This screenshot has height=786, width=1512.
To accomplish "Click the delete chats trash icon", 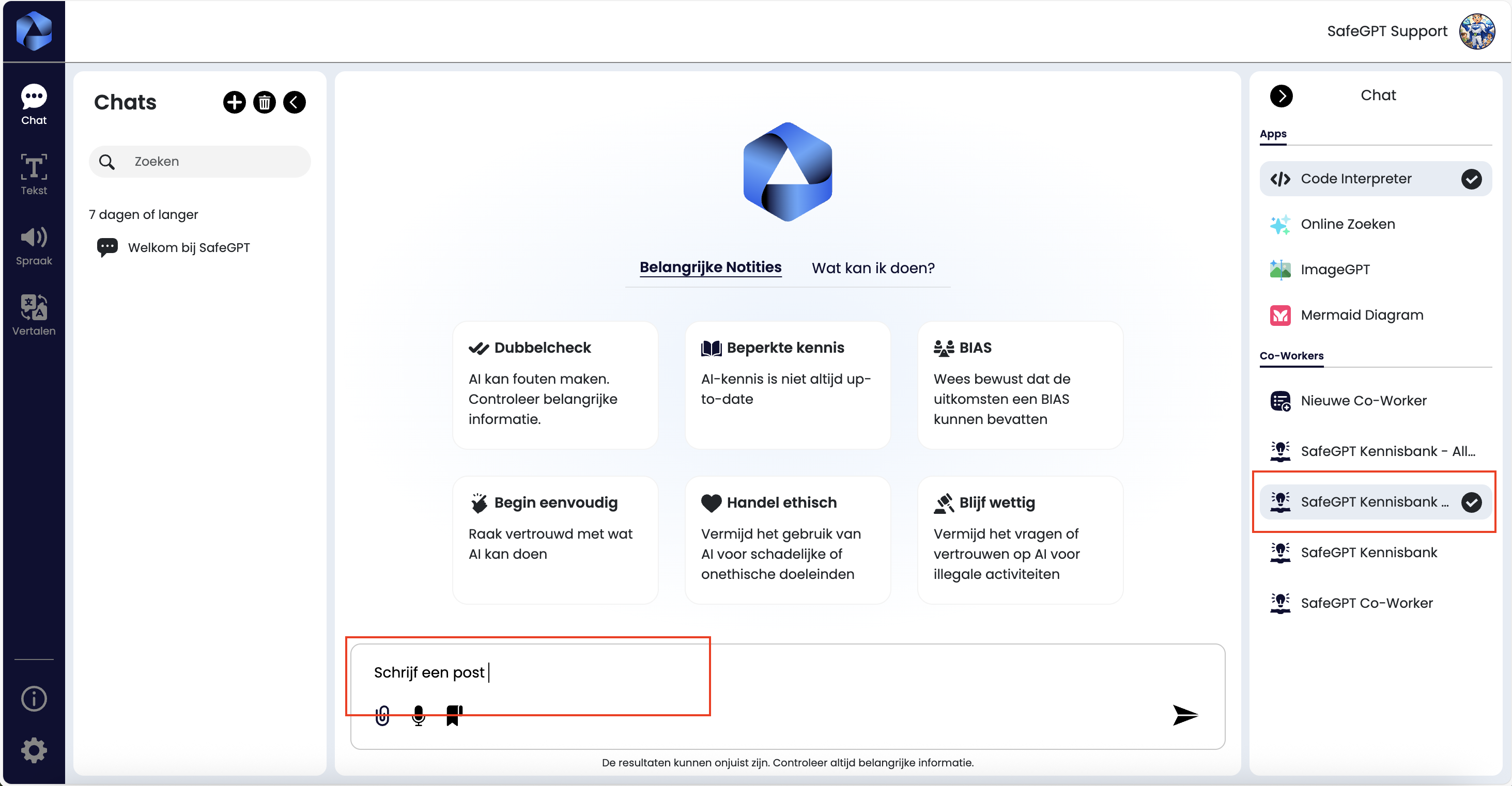I will point(264,102).
